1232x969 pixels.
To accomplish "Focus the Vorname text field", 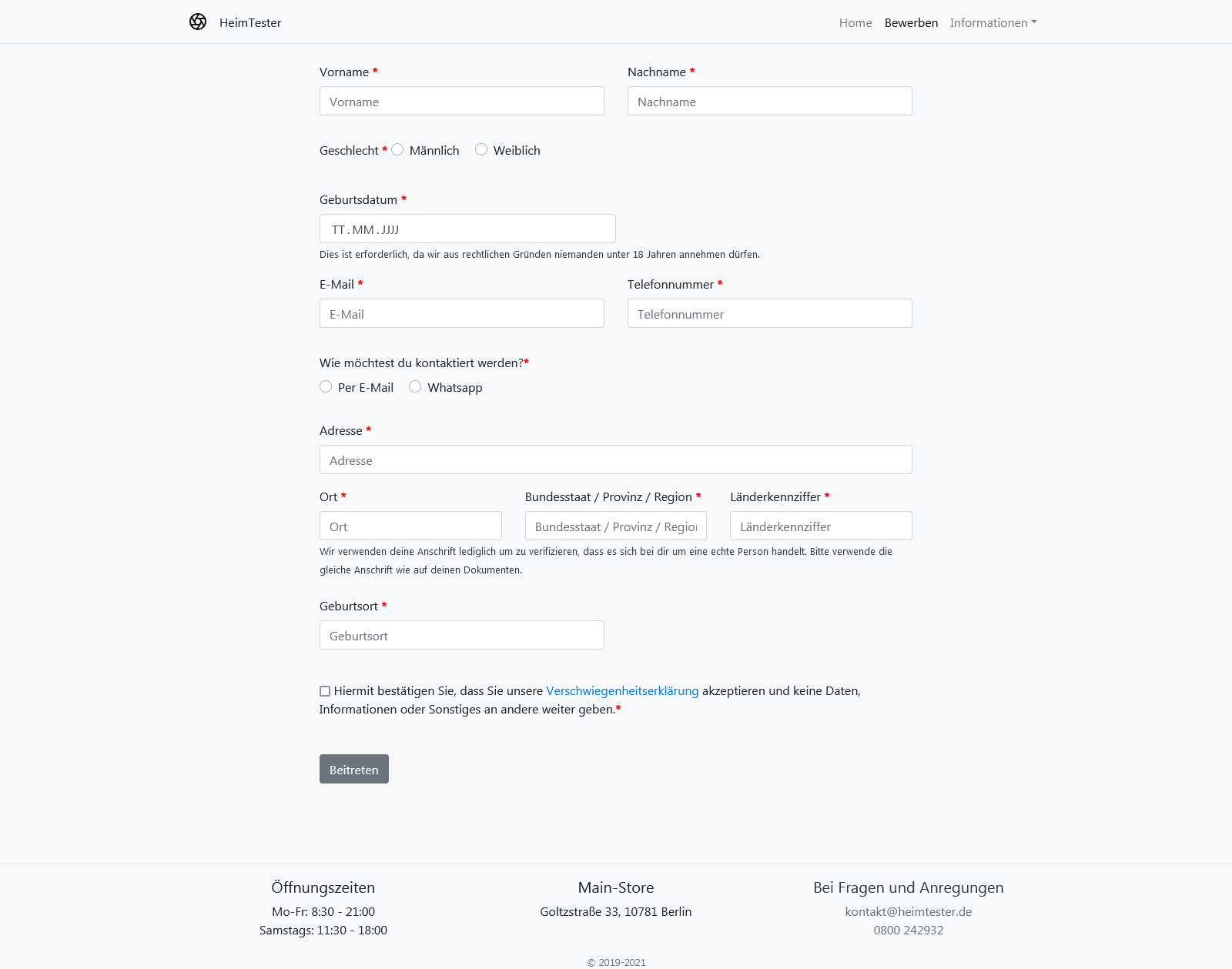I will coord(462,102).
